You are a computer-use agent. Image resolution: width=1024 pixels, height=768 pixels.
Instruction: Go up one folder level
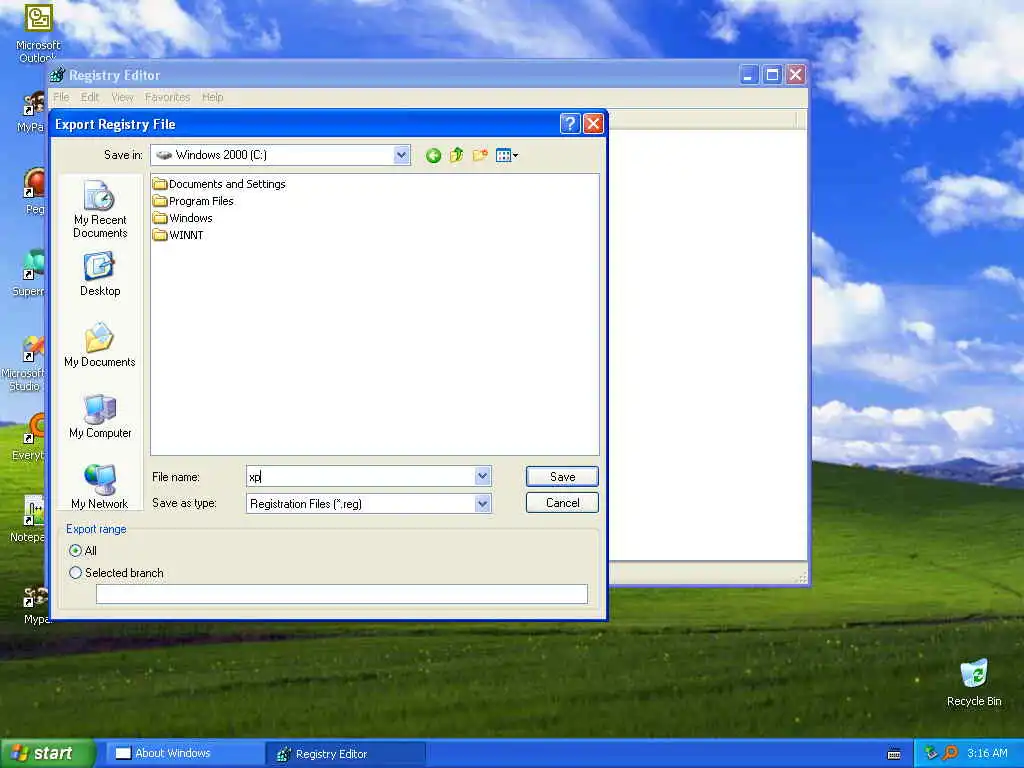[456, 155]
